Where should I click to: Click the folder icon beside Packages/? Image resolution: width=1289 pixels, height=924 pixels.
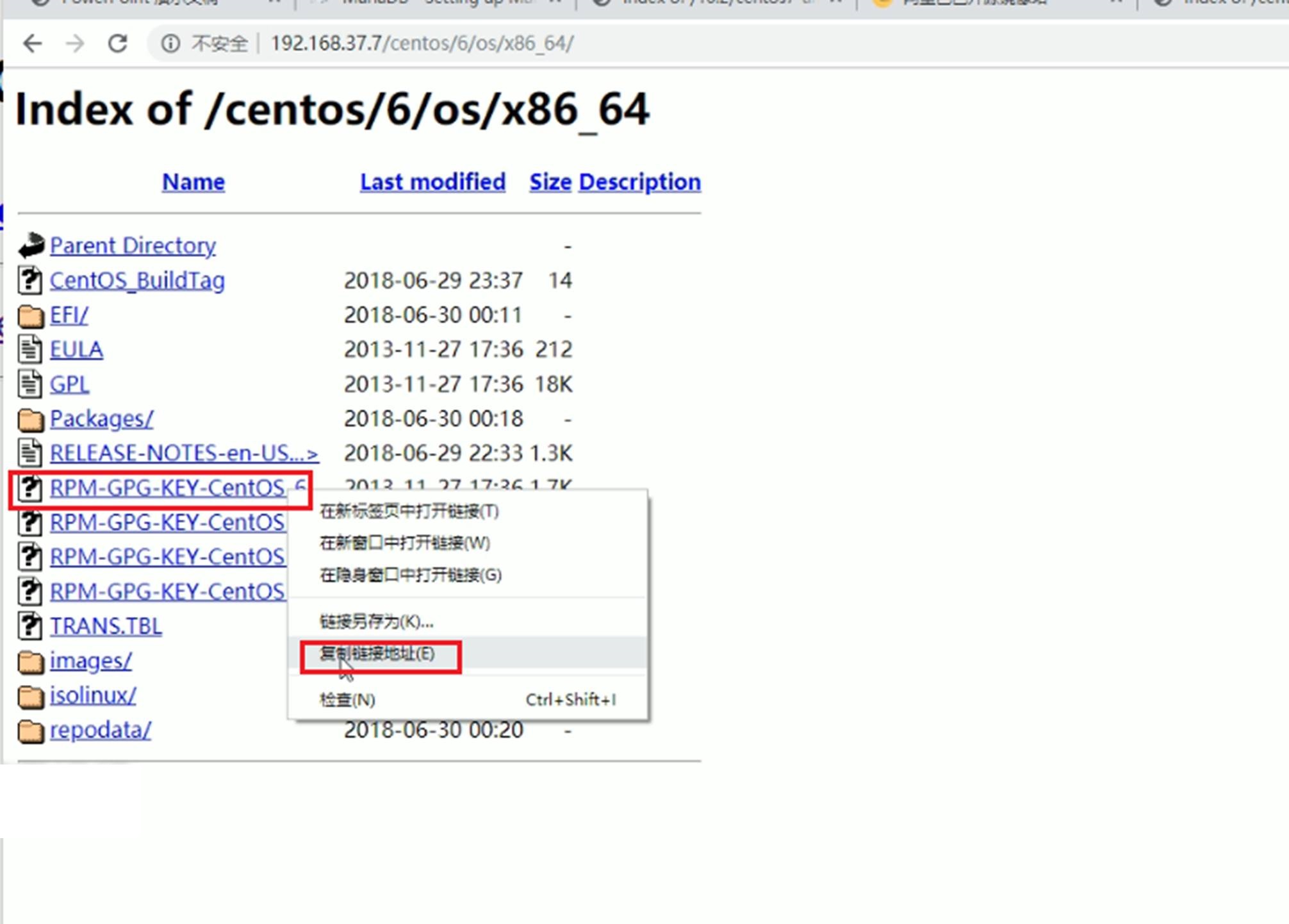30,420
